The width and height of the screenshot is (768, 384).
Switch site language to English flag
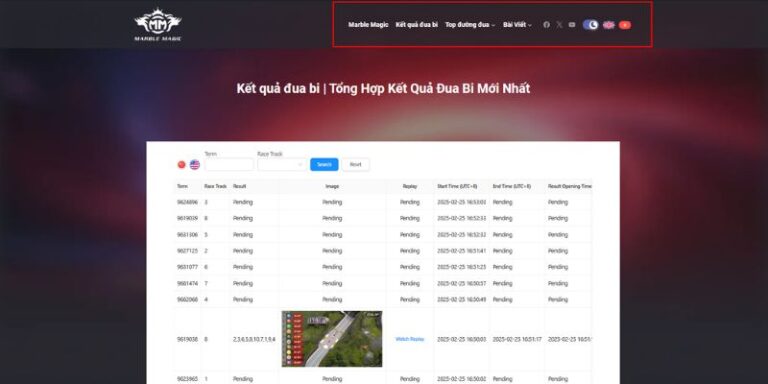pyautogui.click(x=609, y=25)
